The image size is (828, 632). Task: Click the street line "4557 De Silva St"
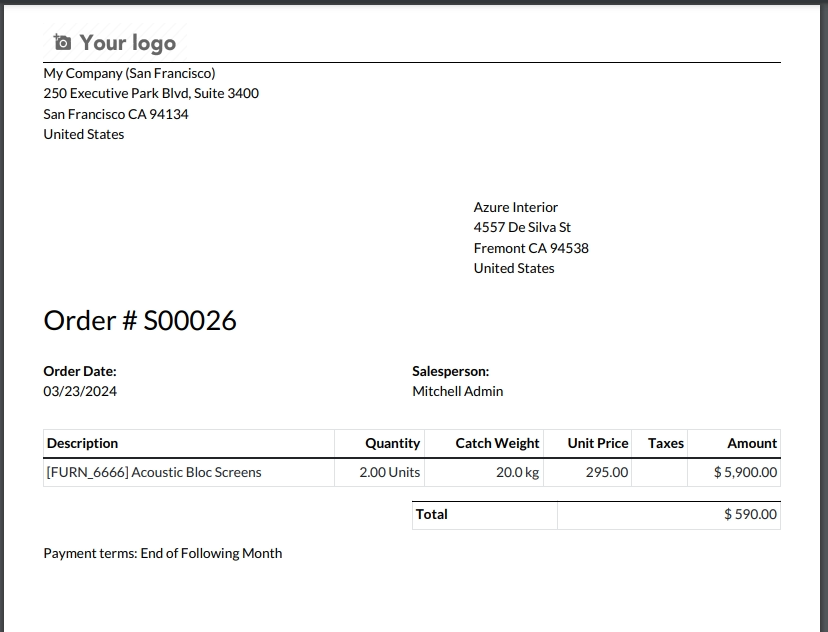pyautogui.click(x=522, y=228)
